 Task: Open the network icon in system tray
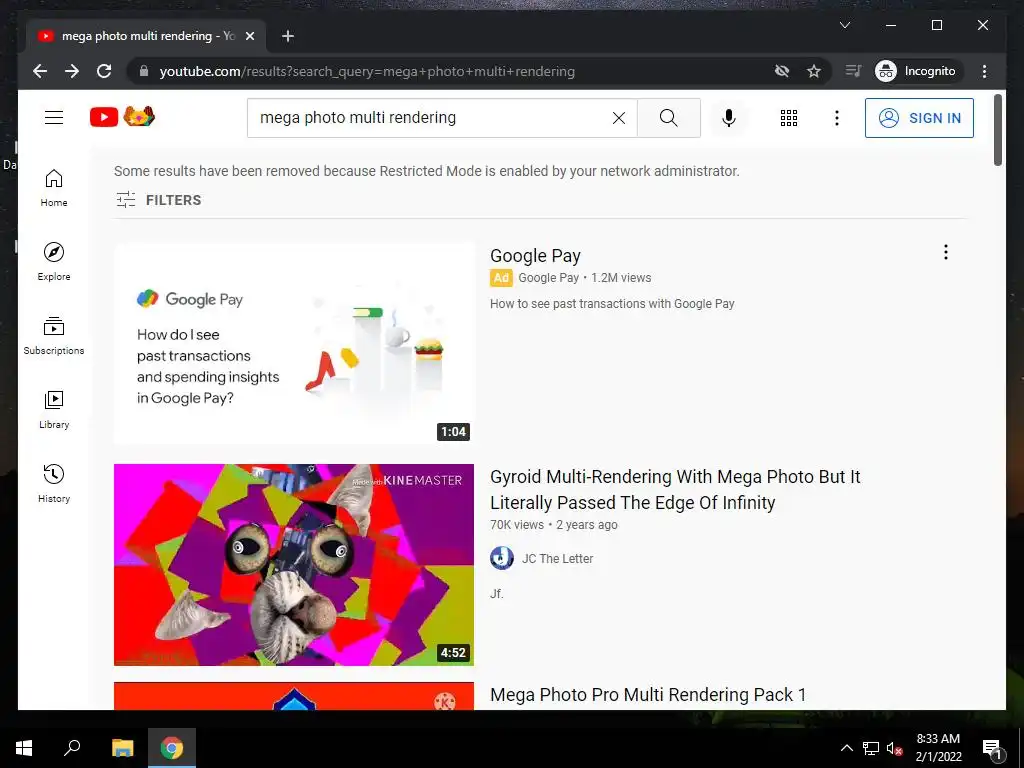[x=871, y=748]
